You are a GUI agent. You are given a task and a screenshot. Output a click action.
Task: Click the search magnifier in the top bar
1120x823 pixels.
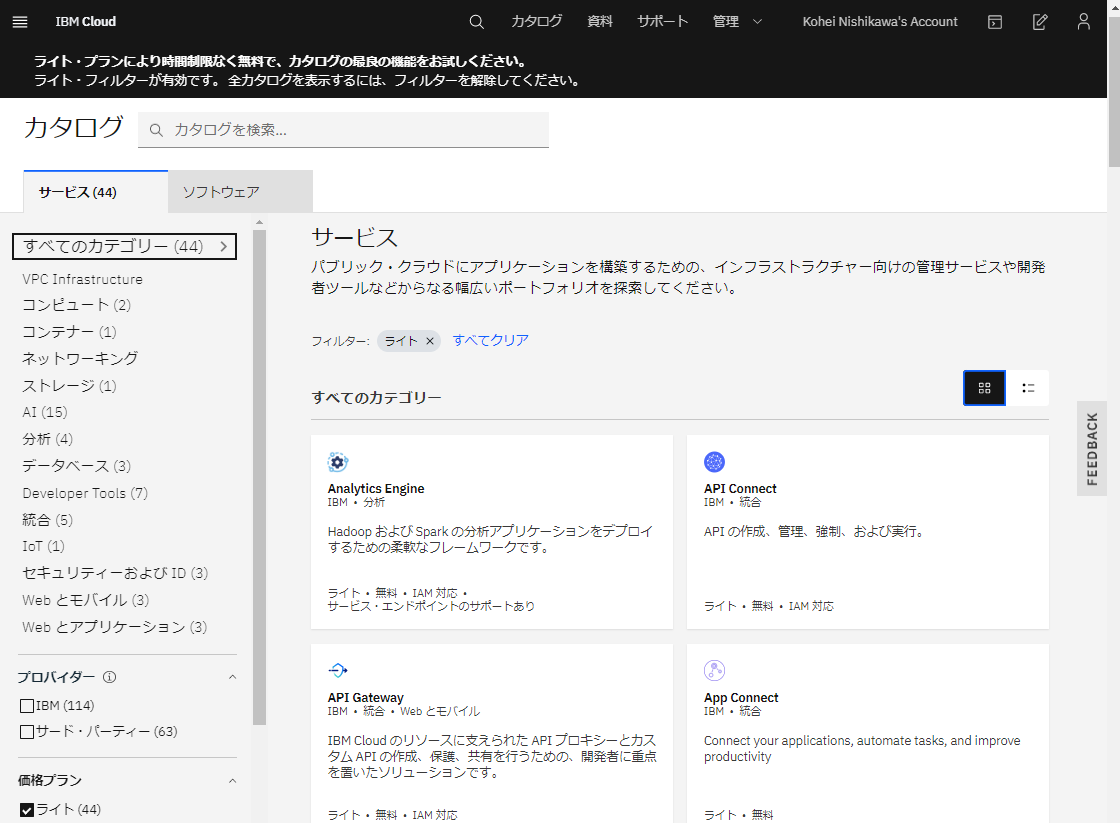tap(476, 22)
